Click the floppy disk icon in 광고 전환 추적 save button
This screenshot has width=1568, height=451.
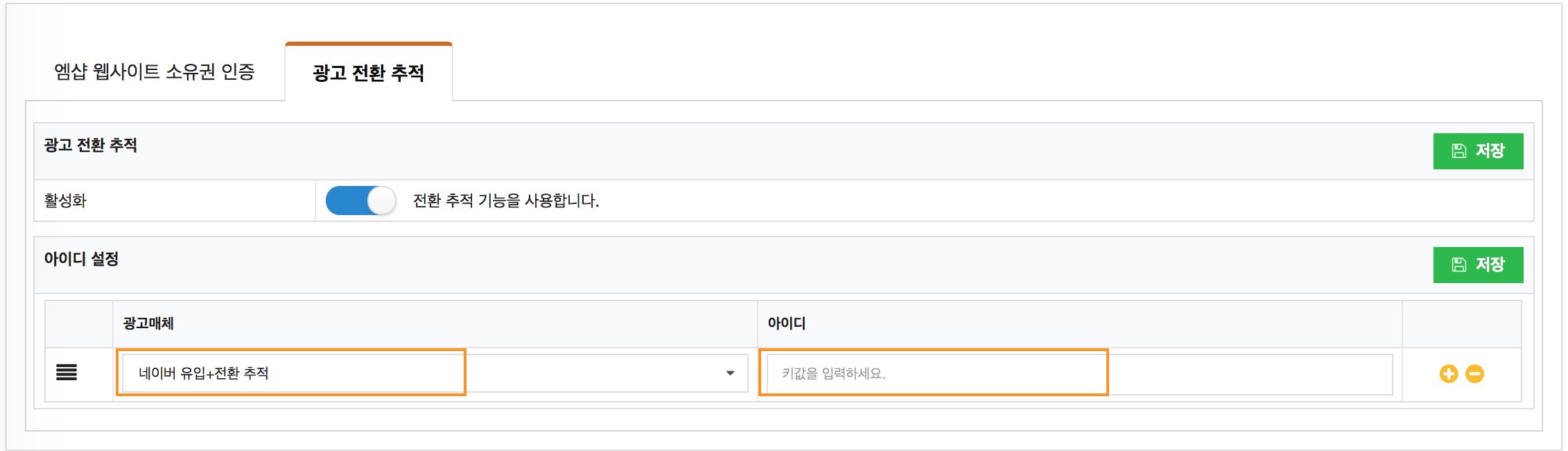[x=1459, y=151]
